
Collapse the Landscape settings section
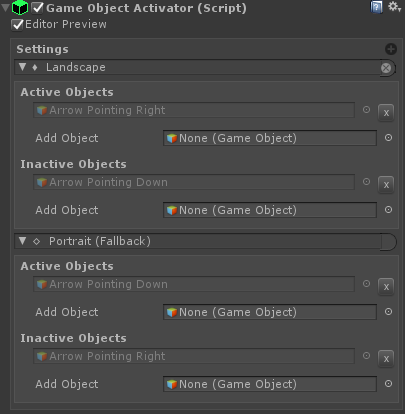pyautogui.click(x=22, y=67)
